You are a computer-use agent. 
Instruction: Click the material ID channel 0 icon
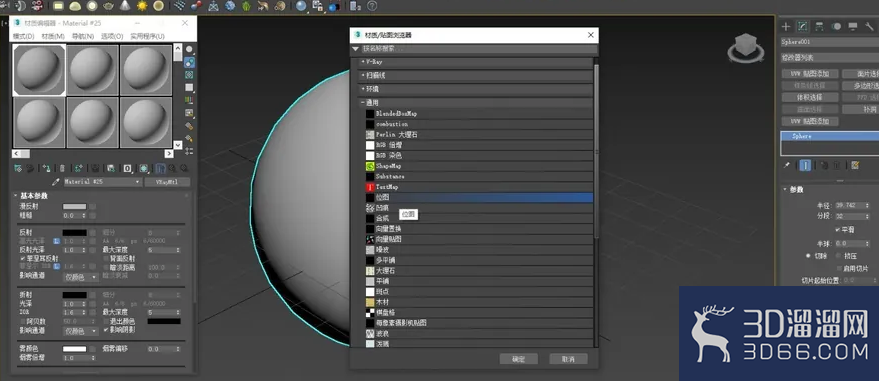(128, 168)
